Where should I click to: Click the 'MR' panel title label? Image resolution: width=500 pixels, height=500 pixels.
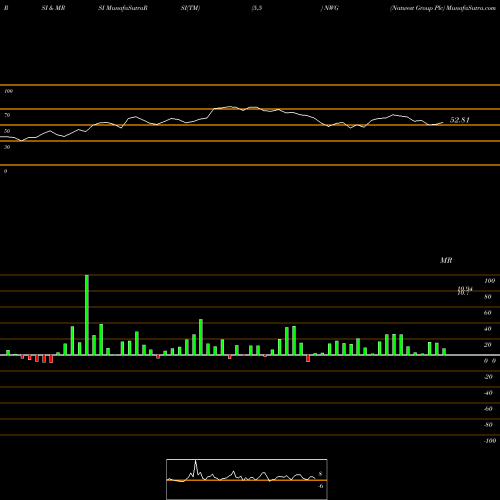tap(446, 260)
